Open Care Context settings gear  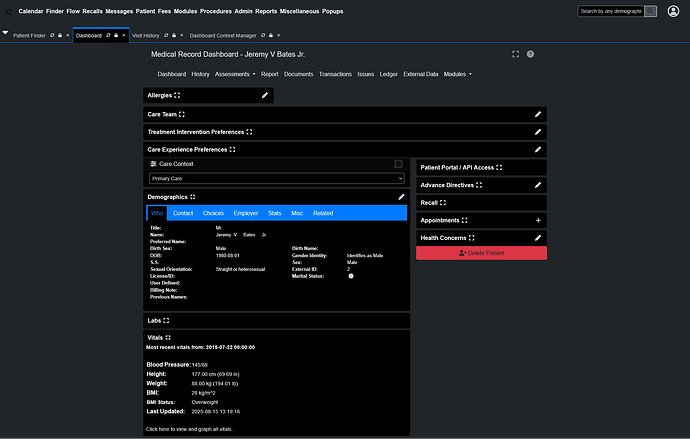pyautogui.click(x=397, y=163)
